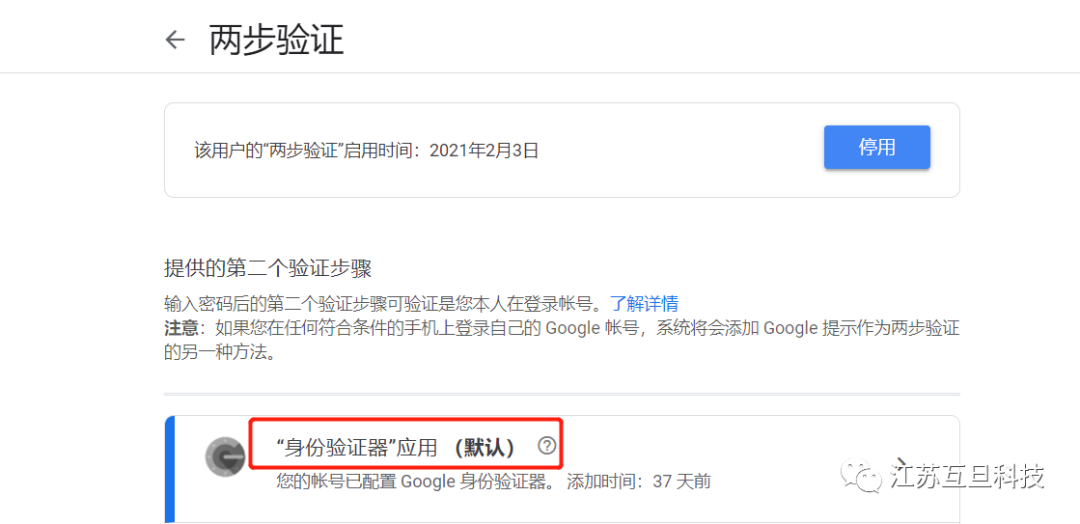Open the 了解详情 link
This screenshot has height=524, width=1080.
644,303
